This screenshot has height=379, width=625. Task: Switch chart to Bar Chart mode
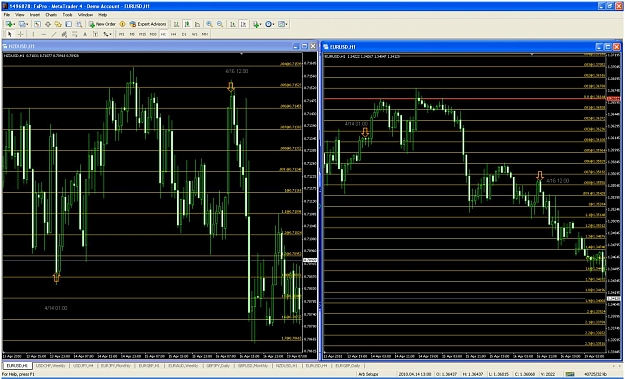[x=176, y=24]
